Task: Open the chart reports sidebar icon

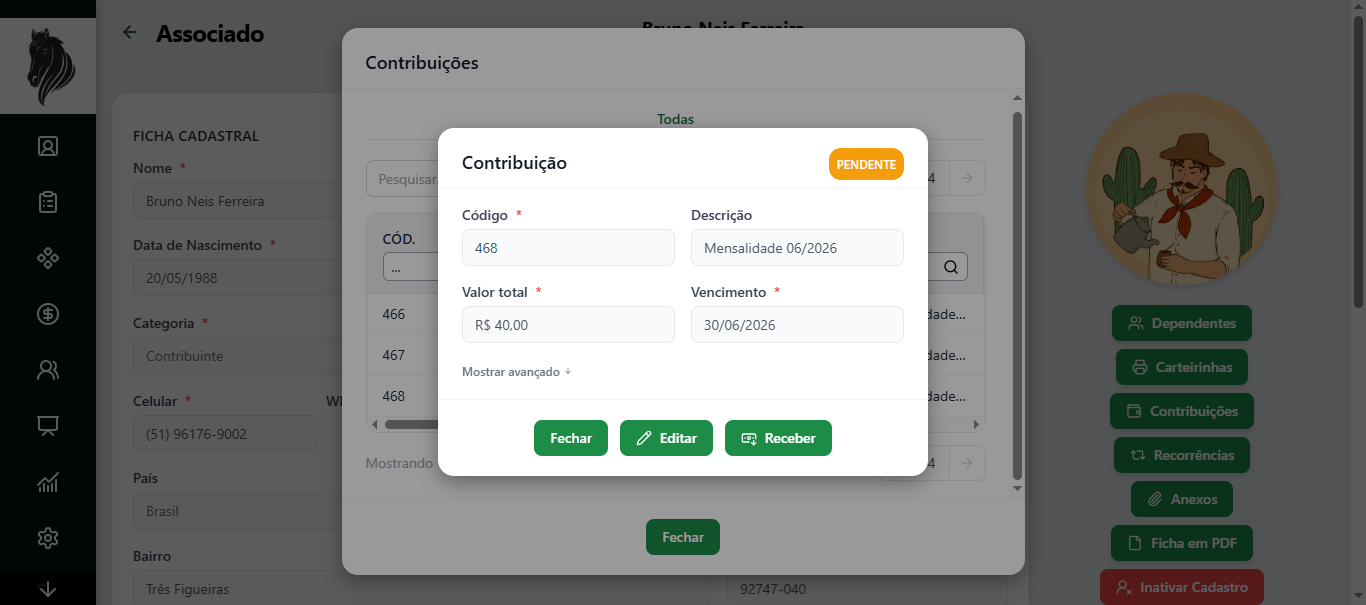Action: pos(48,482)
